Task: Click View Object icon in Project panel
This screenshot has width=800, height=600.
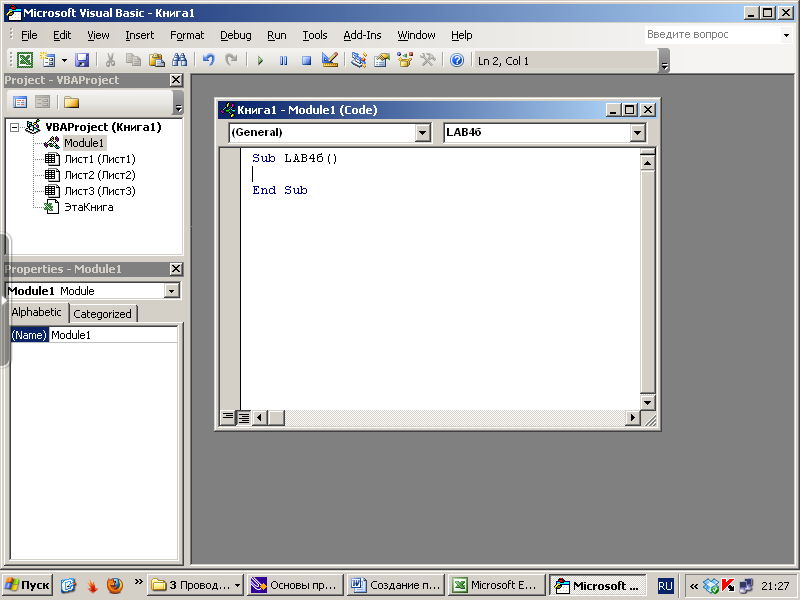Action: 42,102
